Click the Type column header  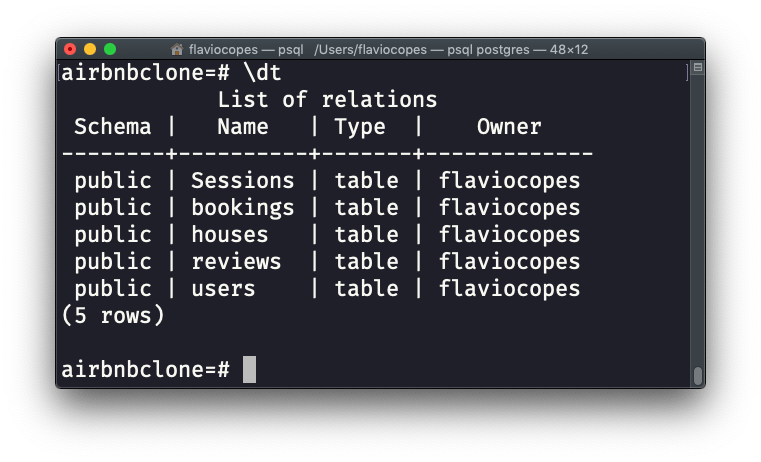359,127
